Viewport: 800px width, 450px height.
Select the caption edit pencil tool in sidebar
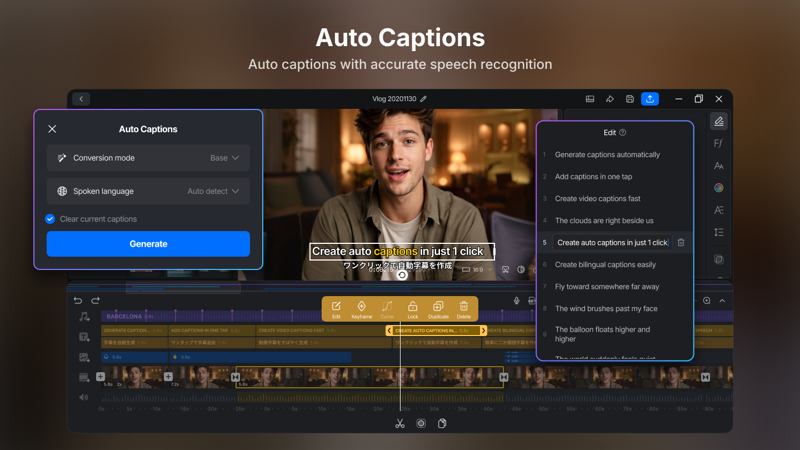719,121
